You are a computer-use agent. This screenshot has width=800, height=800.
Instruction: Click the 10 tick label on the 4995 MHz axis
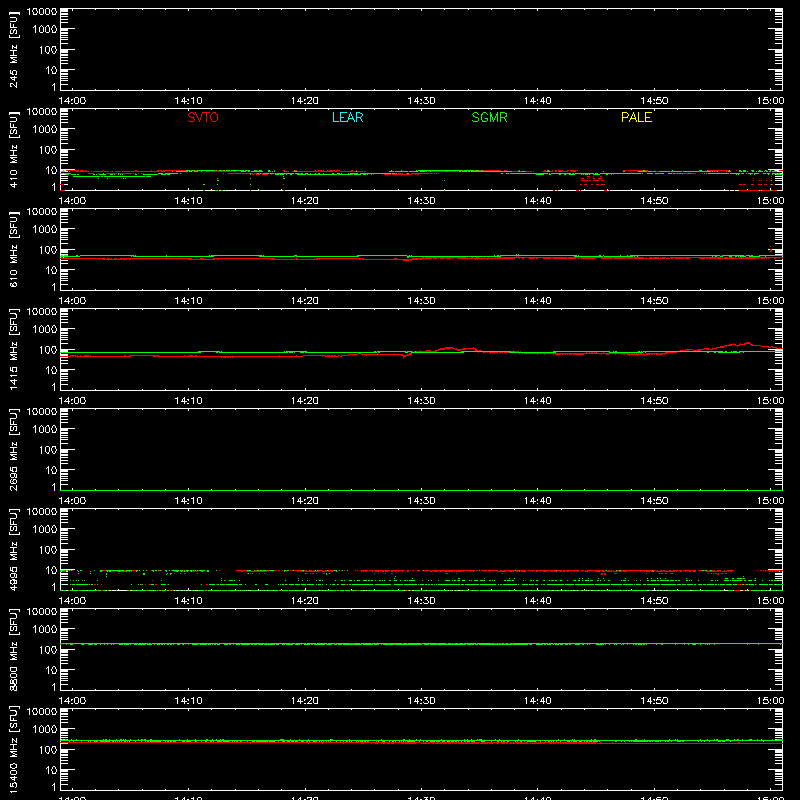pyautogui.click(x=52, y=570)
